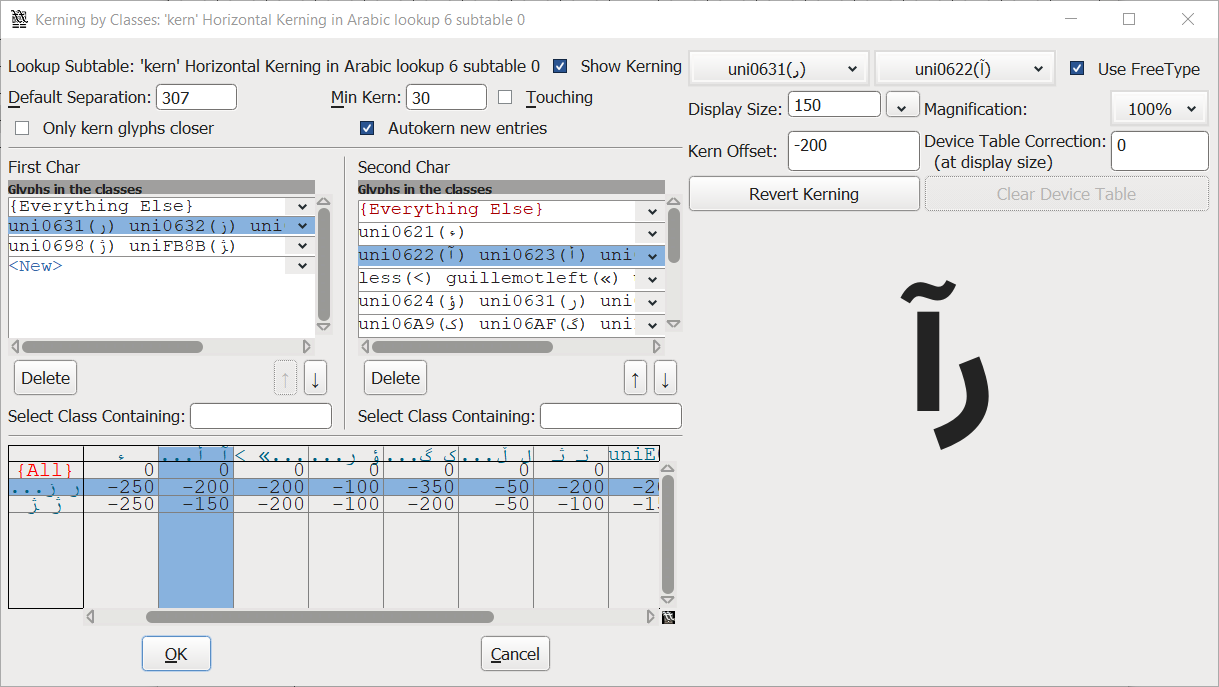1219x687 pixels.
Task: Expand the chevron on the <New> class row
Action: click(x=301, y=265)
